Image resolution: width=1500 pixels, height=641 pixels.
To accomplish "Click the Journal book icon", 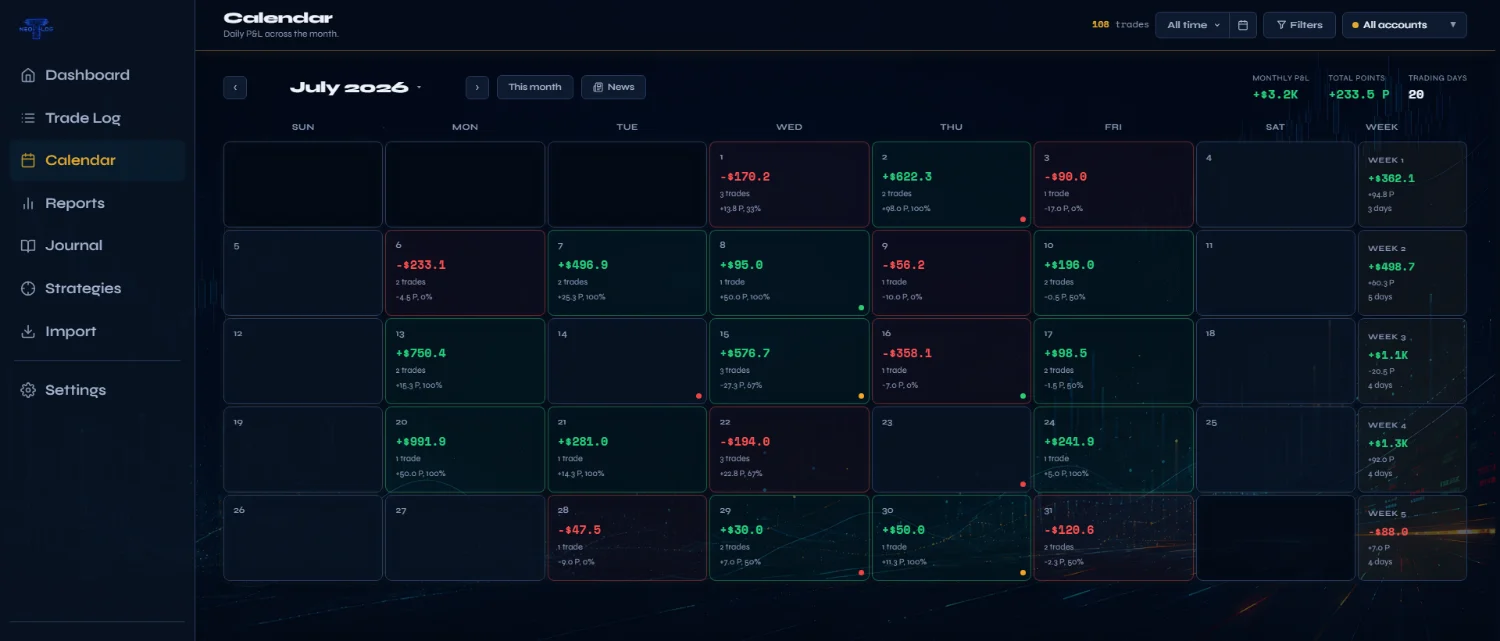I will 28,245.
